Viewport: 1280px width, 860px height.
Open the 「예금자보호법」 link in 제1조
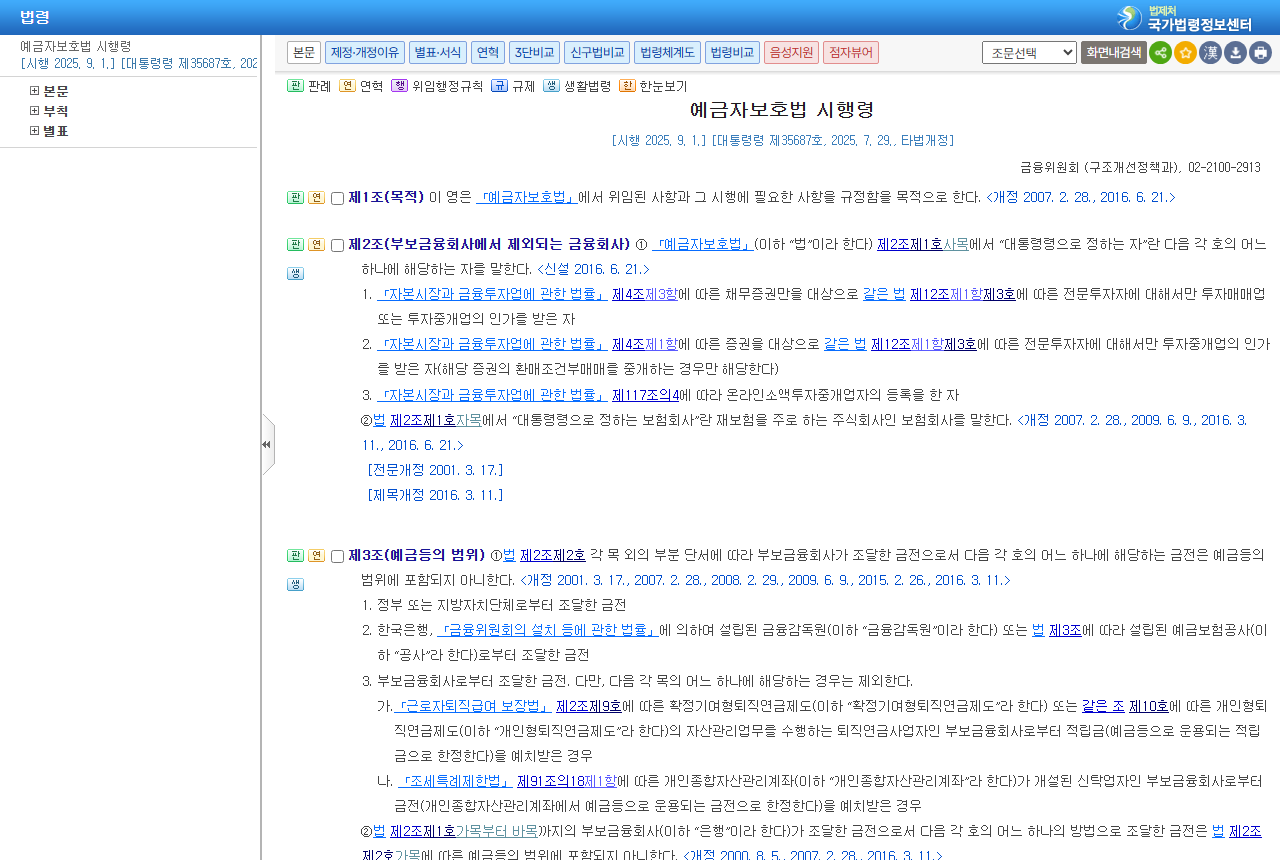(x=526, y=197)
